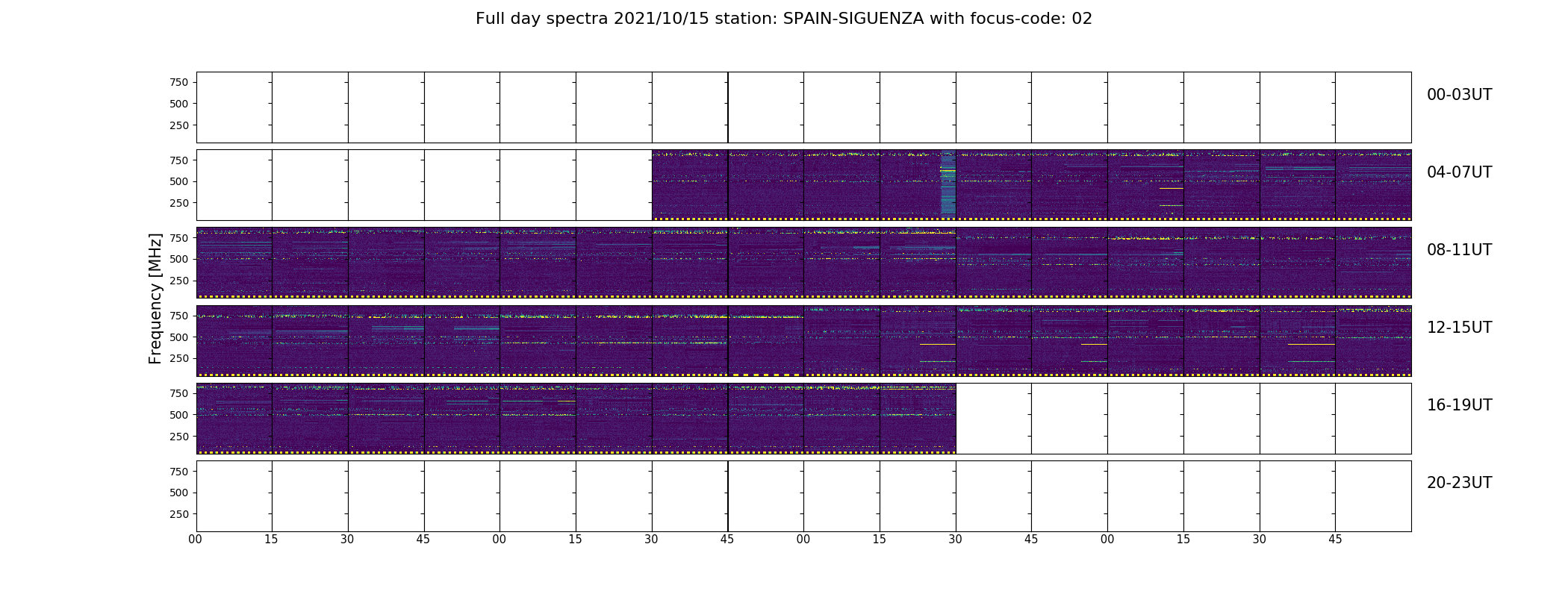Viewport: 1568px width, 597px height.
Task: Open the 16-19UT spectrogram panel
Action: [x=803, y=418]
